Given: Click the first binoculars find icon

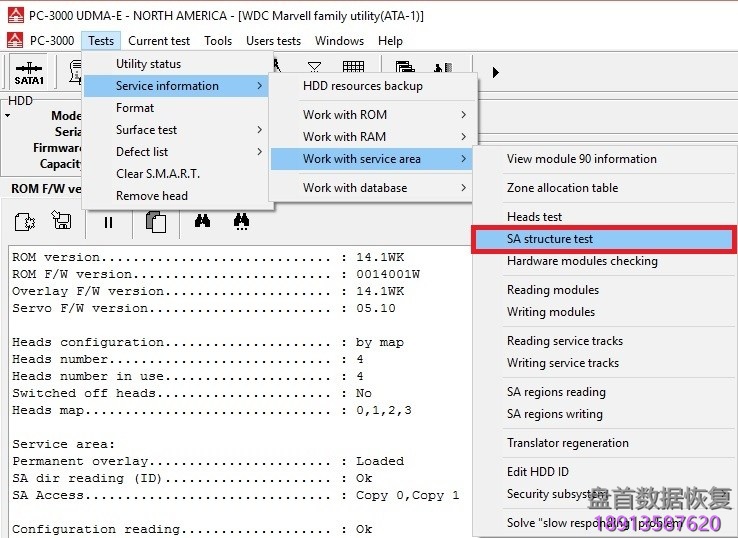Looking at the screenshot, I should coord(202,222).
